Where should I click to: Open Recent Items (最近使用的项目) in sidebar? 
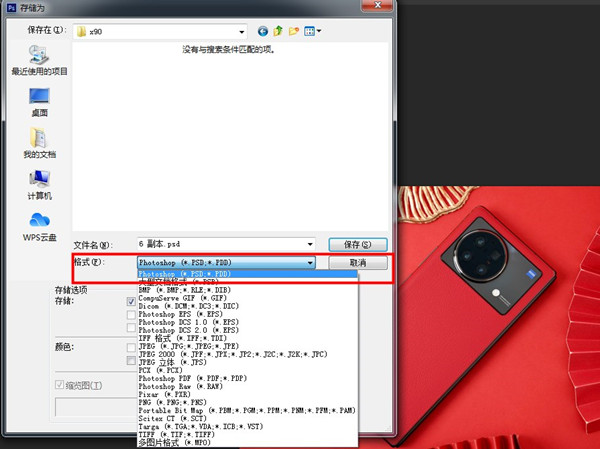coord(39,60)
